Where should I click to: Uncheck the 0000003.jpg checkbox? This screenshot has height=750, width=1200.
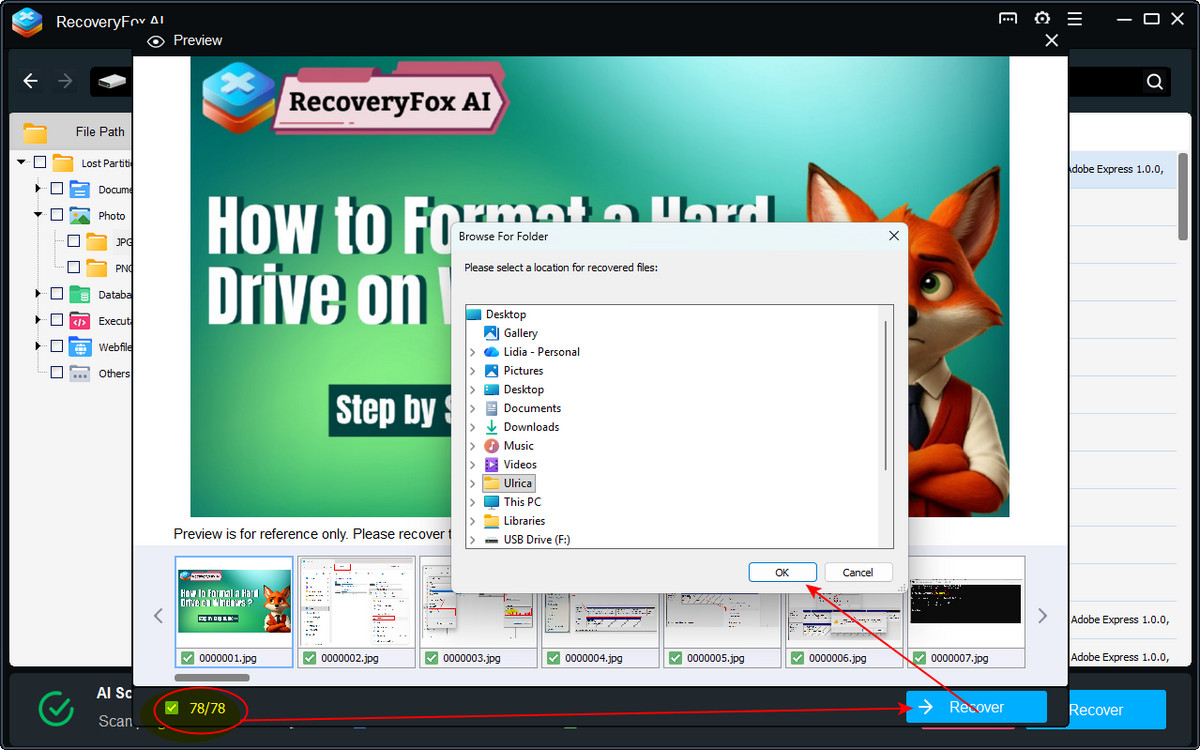click(x=431, y=658)
